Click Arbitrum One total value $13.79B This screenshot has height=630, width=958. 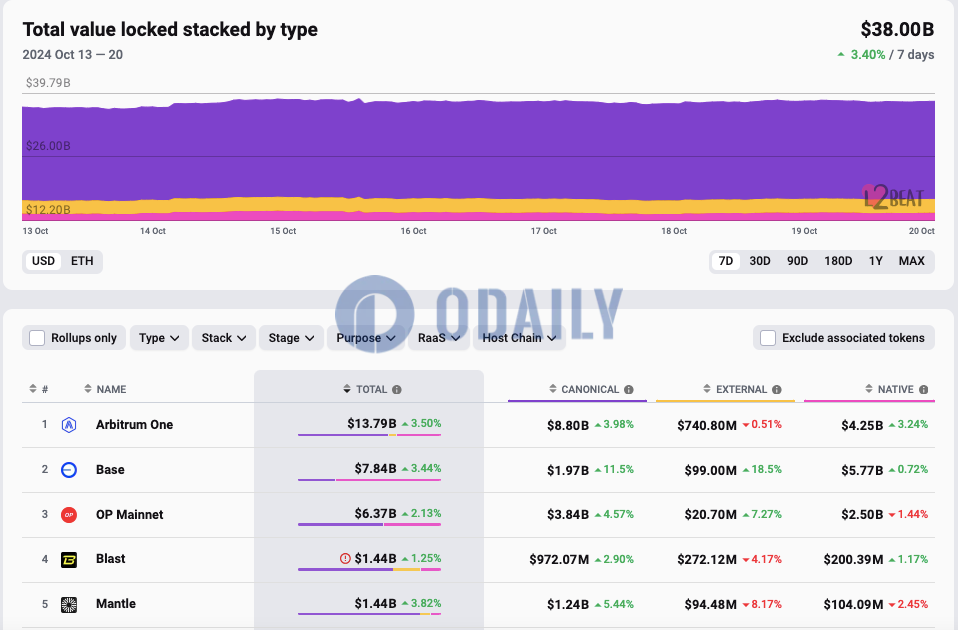point(371,423)
